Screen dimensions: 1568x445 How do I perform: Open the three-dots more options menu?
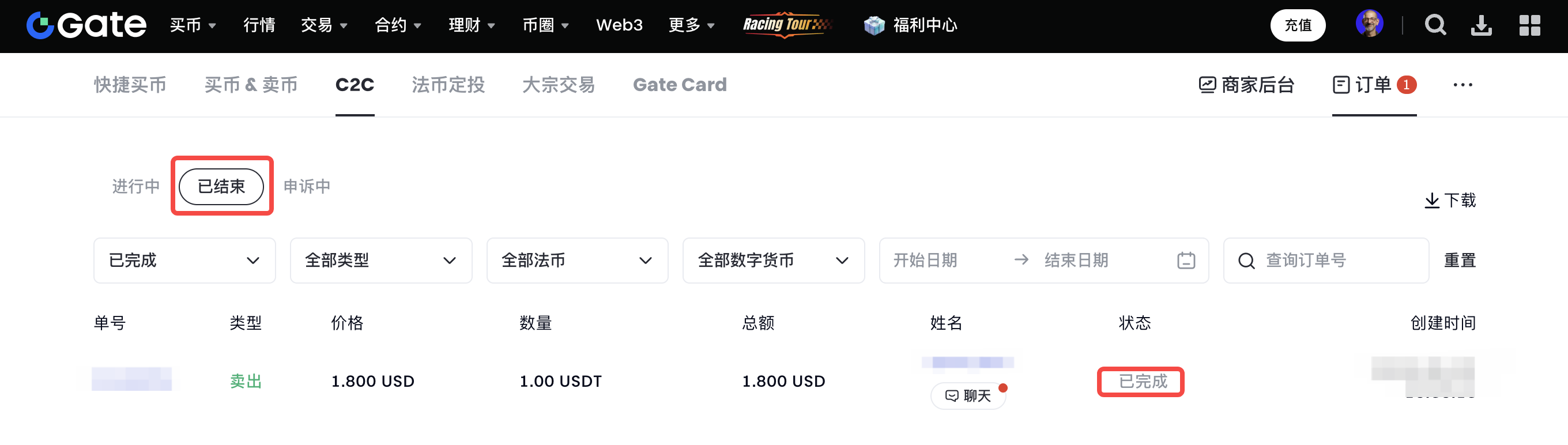(1462, 85)
